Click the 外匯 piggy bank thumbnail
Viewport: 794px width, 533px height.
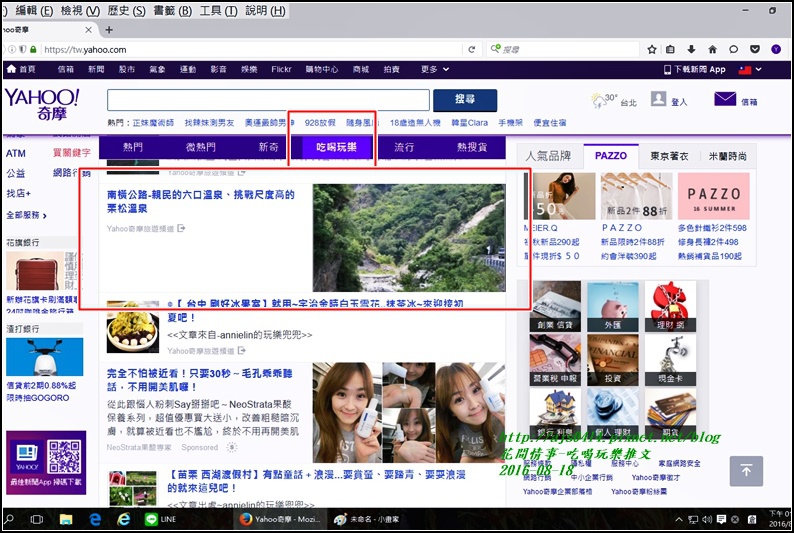click(x=613, y=306)
